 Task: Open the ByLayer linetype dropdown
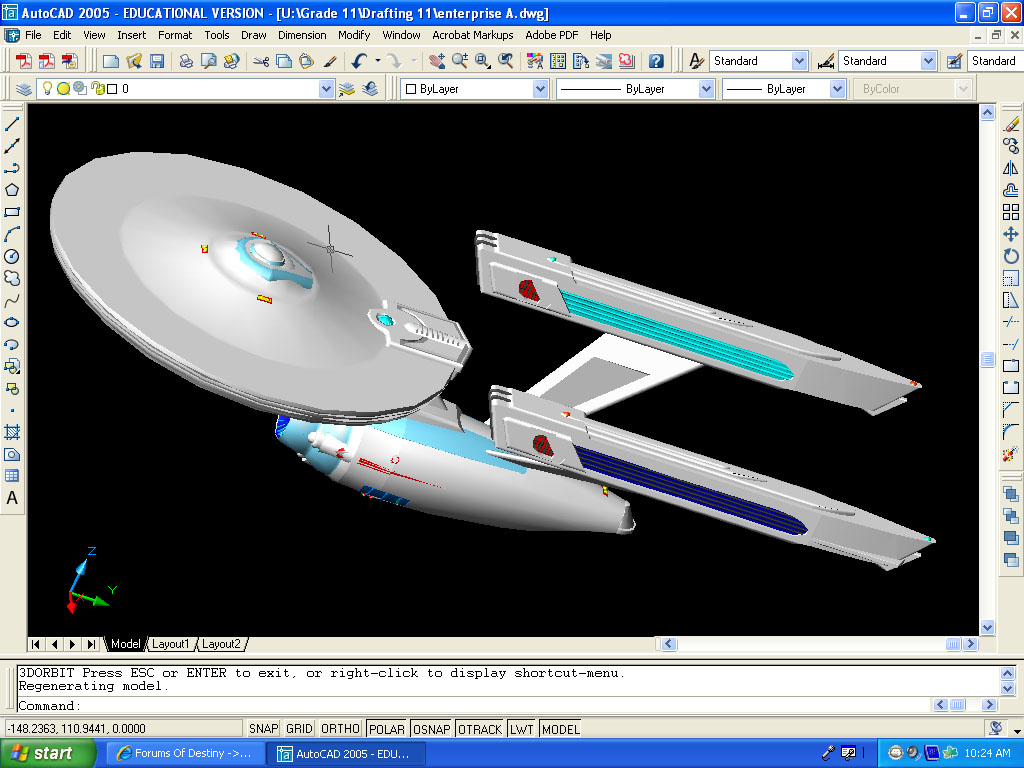[706, 89]
